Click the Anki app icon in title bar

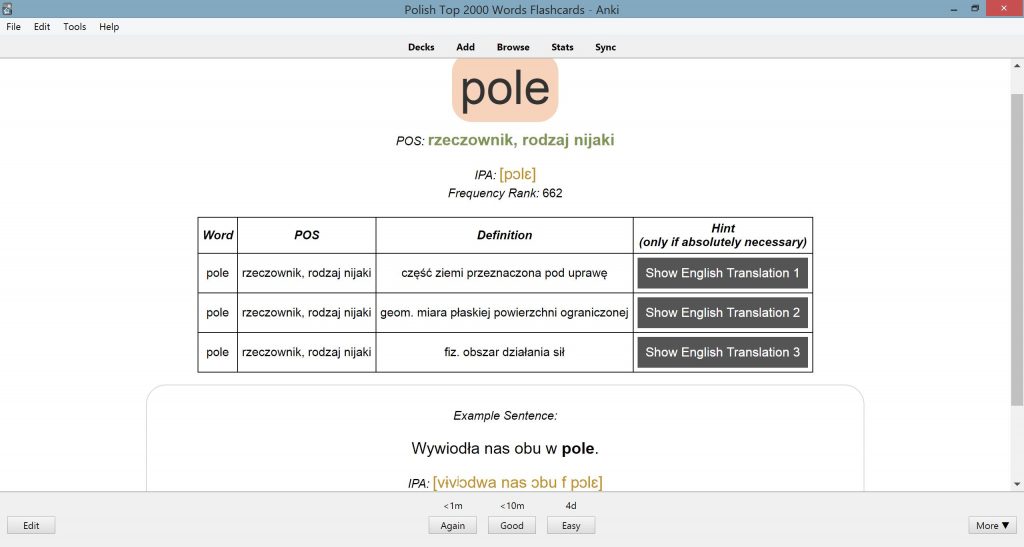[7, 9]
